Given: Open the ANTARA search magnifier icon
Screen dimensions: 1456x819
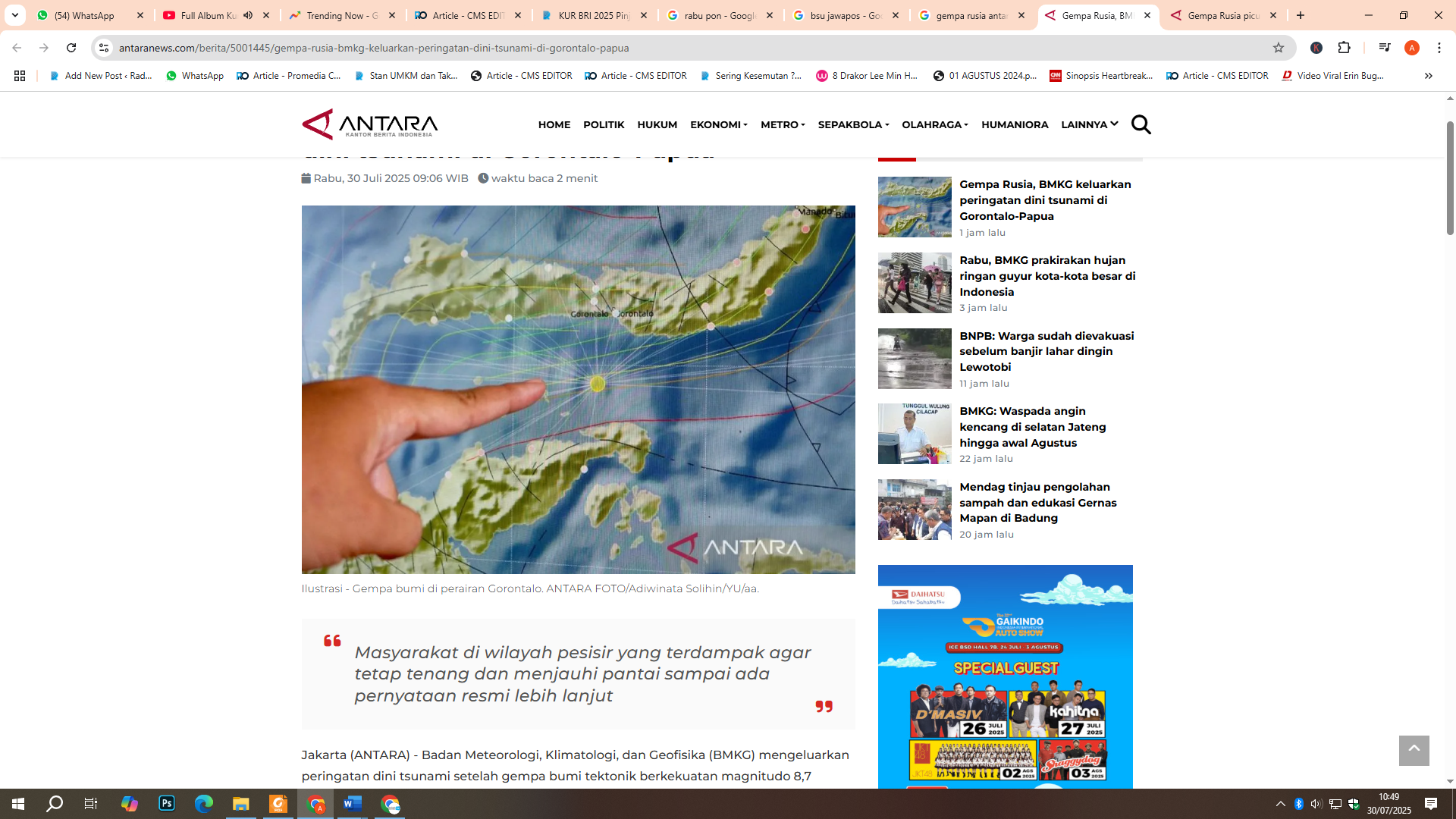Looking at the screenshot, I should 1141,124.
